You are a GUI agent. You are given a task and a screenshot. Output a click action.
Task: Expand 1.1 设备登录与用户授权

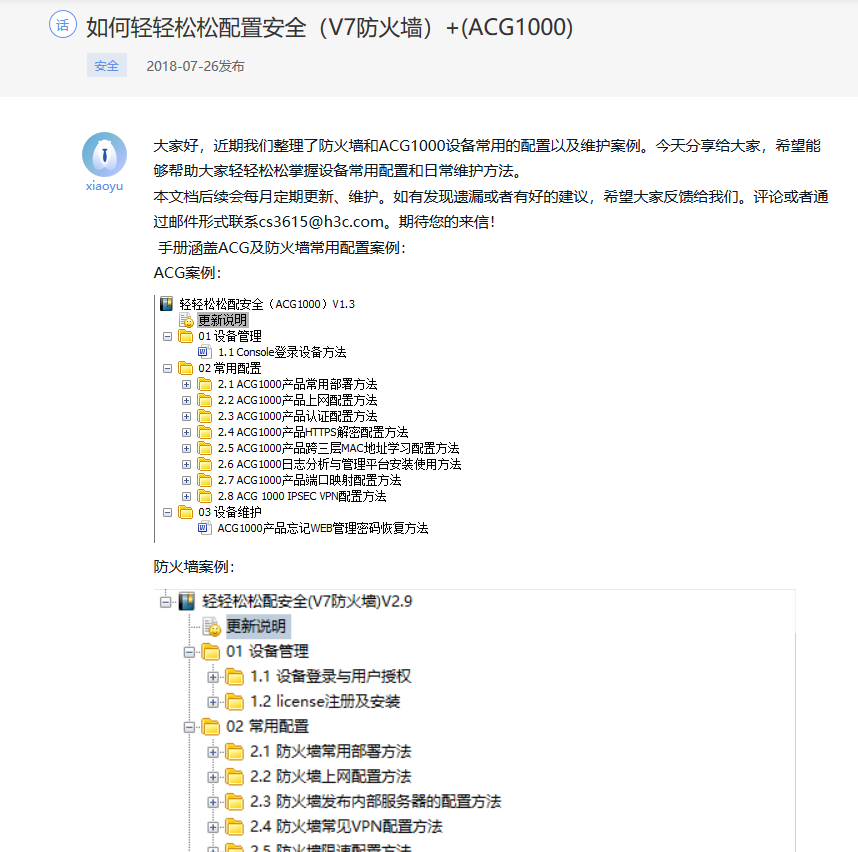213,677
